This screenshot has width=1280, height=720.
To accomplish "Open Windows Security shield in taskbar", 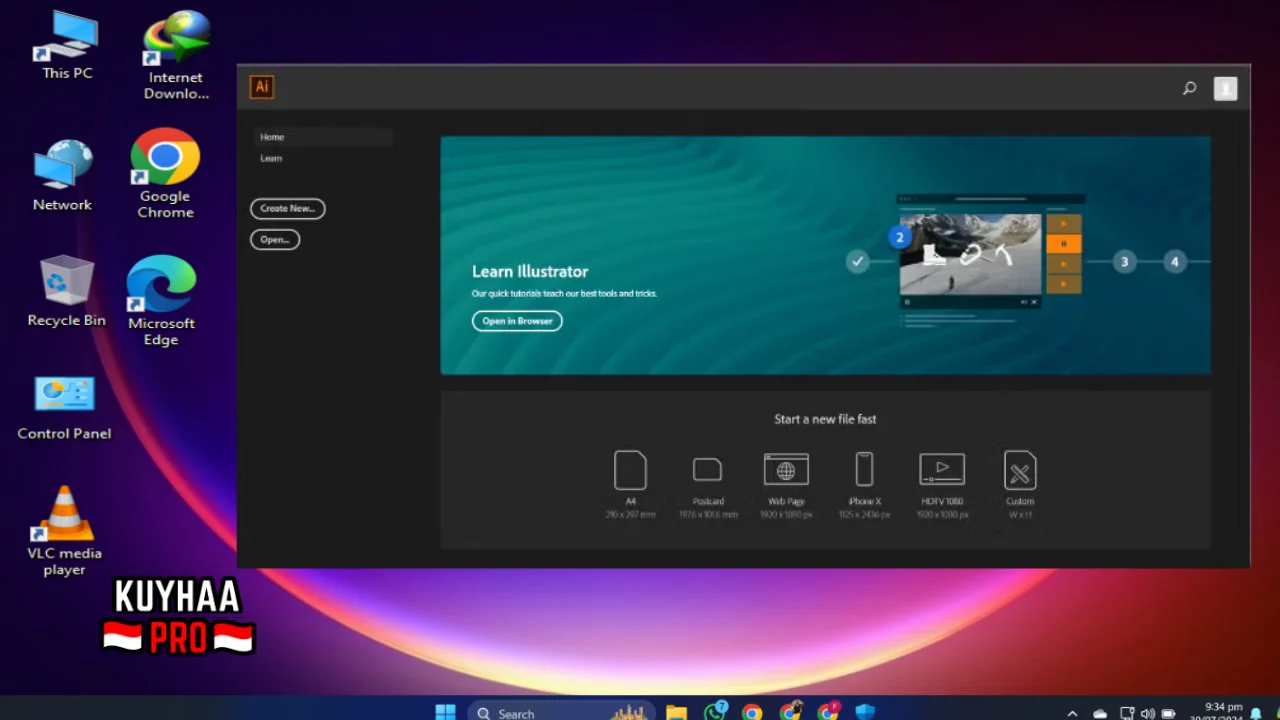I will click(865, 712).
